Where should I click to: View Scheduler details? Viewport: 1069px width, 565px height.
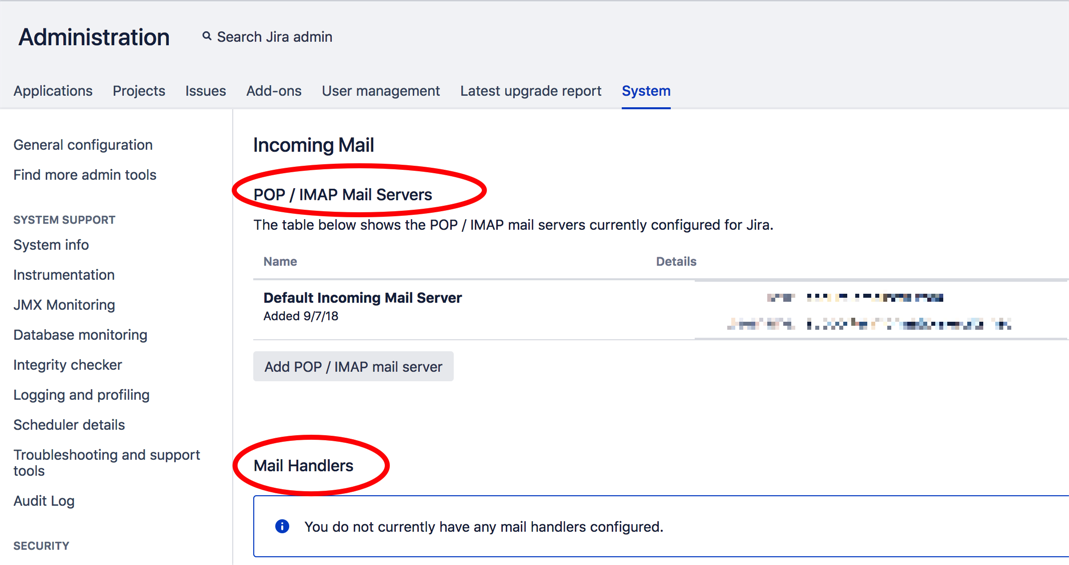pos(70,425)
